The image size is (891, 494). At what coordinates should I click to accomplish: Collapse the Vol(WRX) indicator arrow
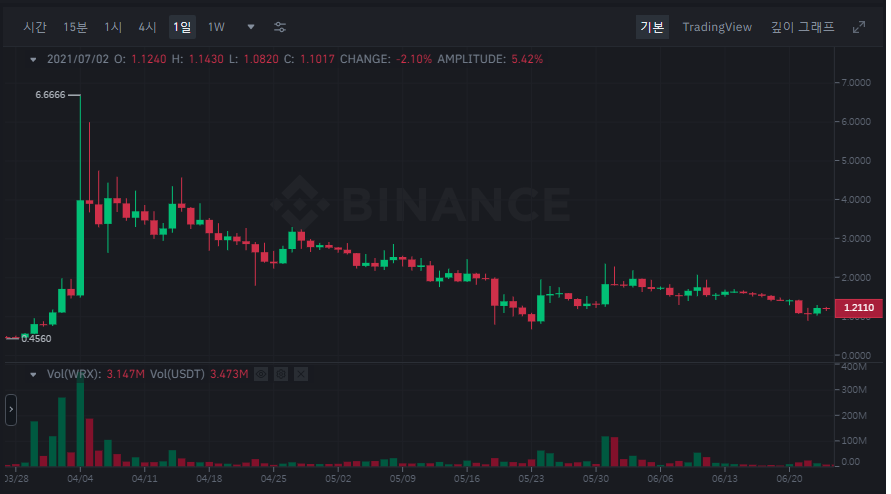(33, 374)
